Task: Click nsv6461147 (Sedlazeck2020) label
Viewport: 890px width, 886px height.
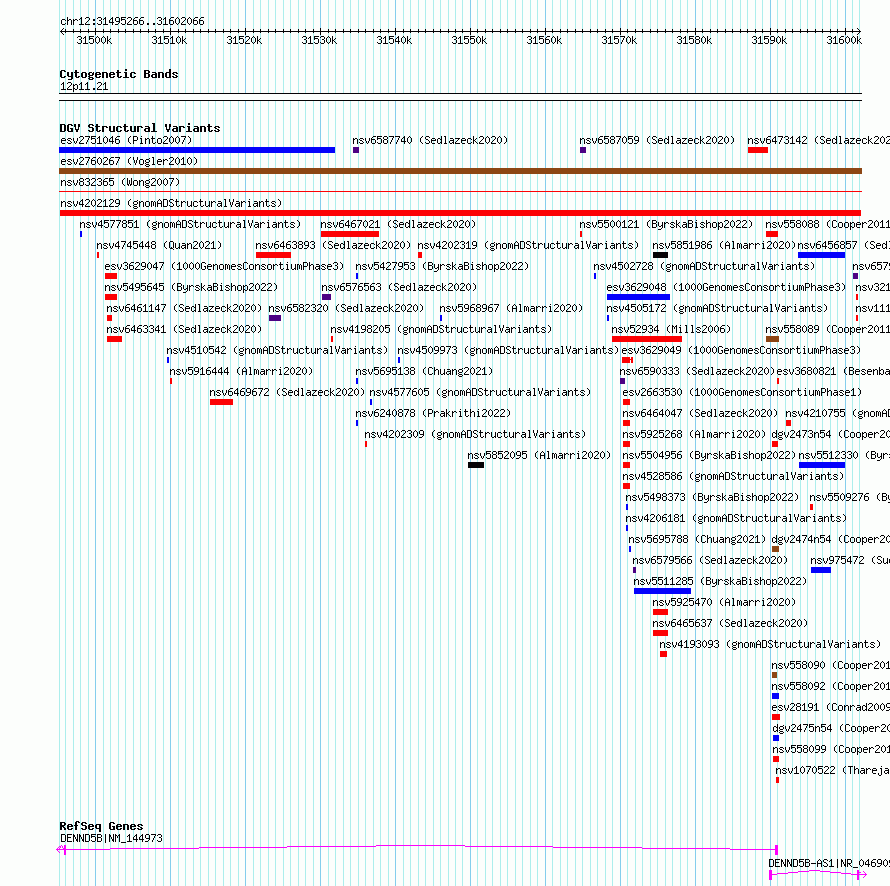Action: click(184, 308)
